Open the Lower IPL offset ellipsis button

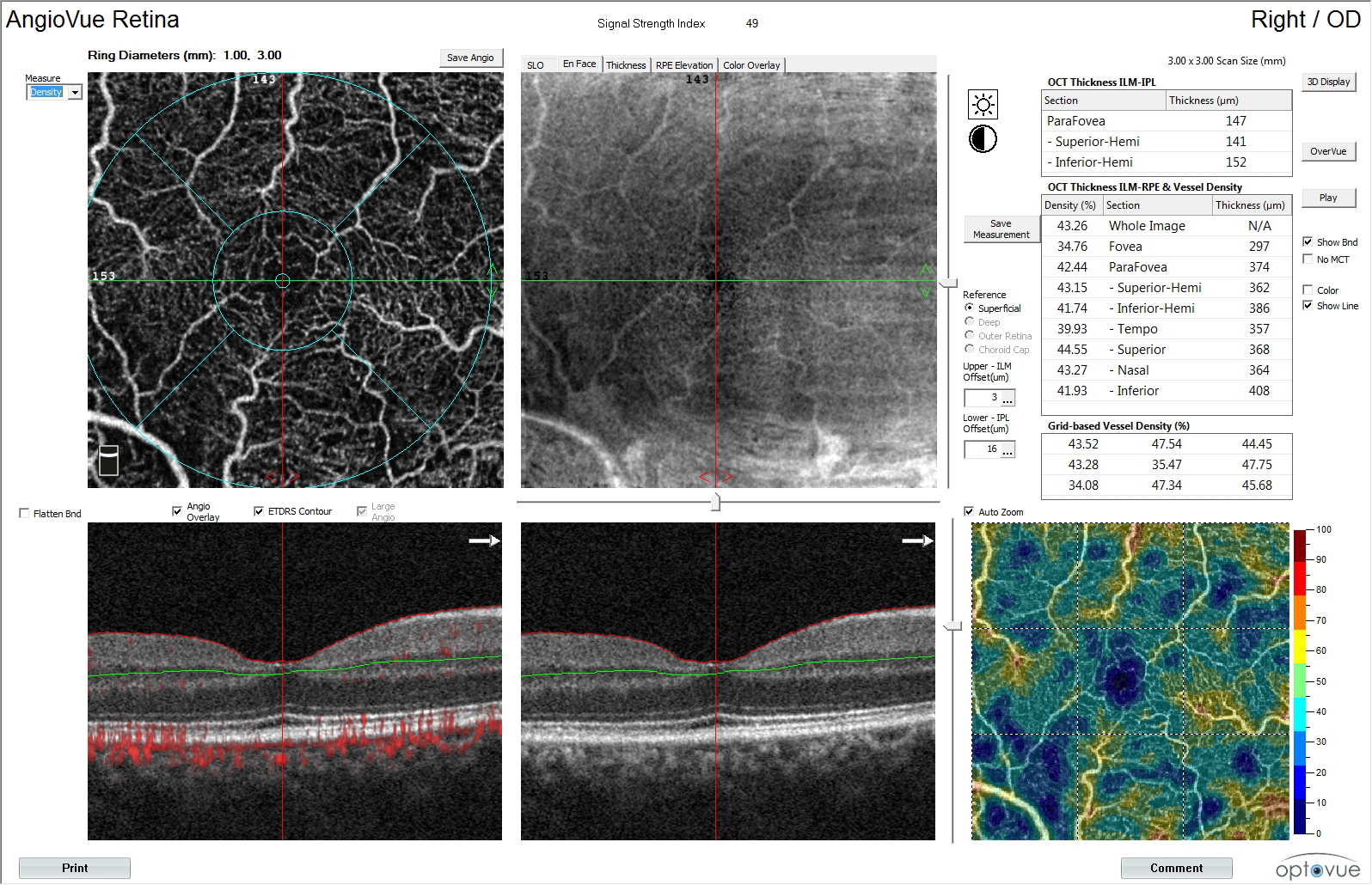point(1008,449)
